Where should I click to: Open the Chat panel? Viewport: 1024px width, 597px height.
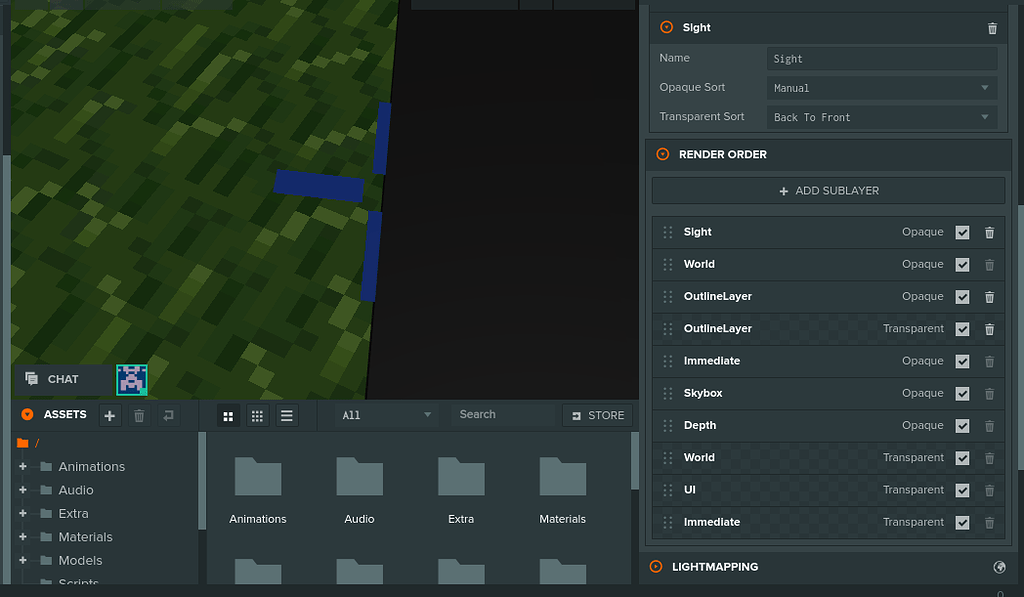coord(54,379)
